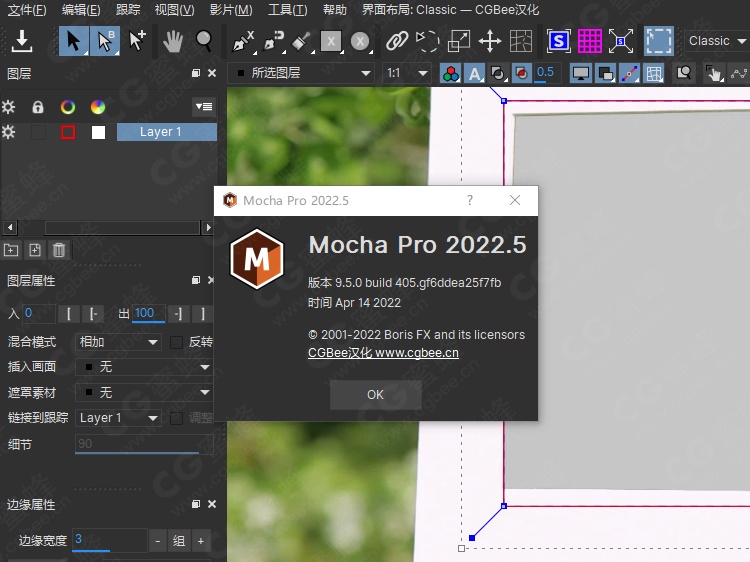Click the transform mesh tool icon
Screen dimensions: 750x562
click(521, 41)
